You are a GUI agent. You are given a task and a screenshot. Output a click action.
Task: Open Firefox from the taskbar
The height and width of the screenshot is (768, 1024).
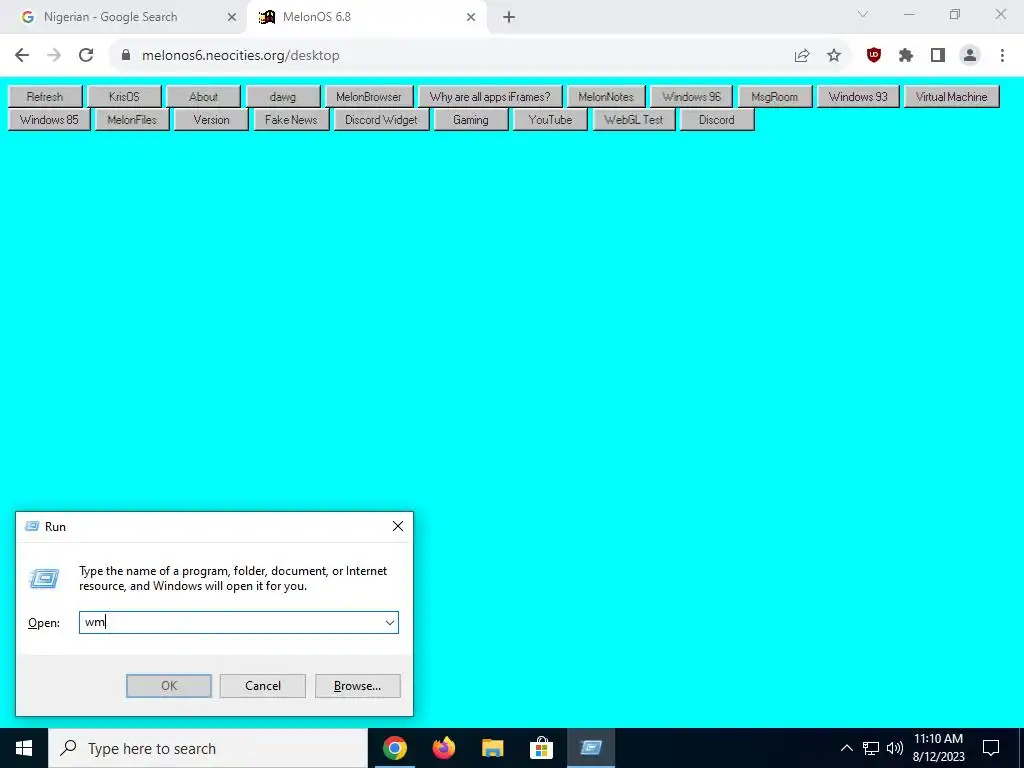(x=443, y=748)
